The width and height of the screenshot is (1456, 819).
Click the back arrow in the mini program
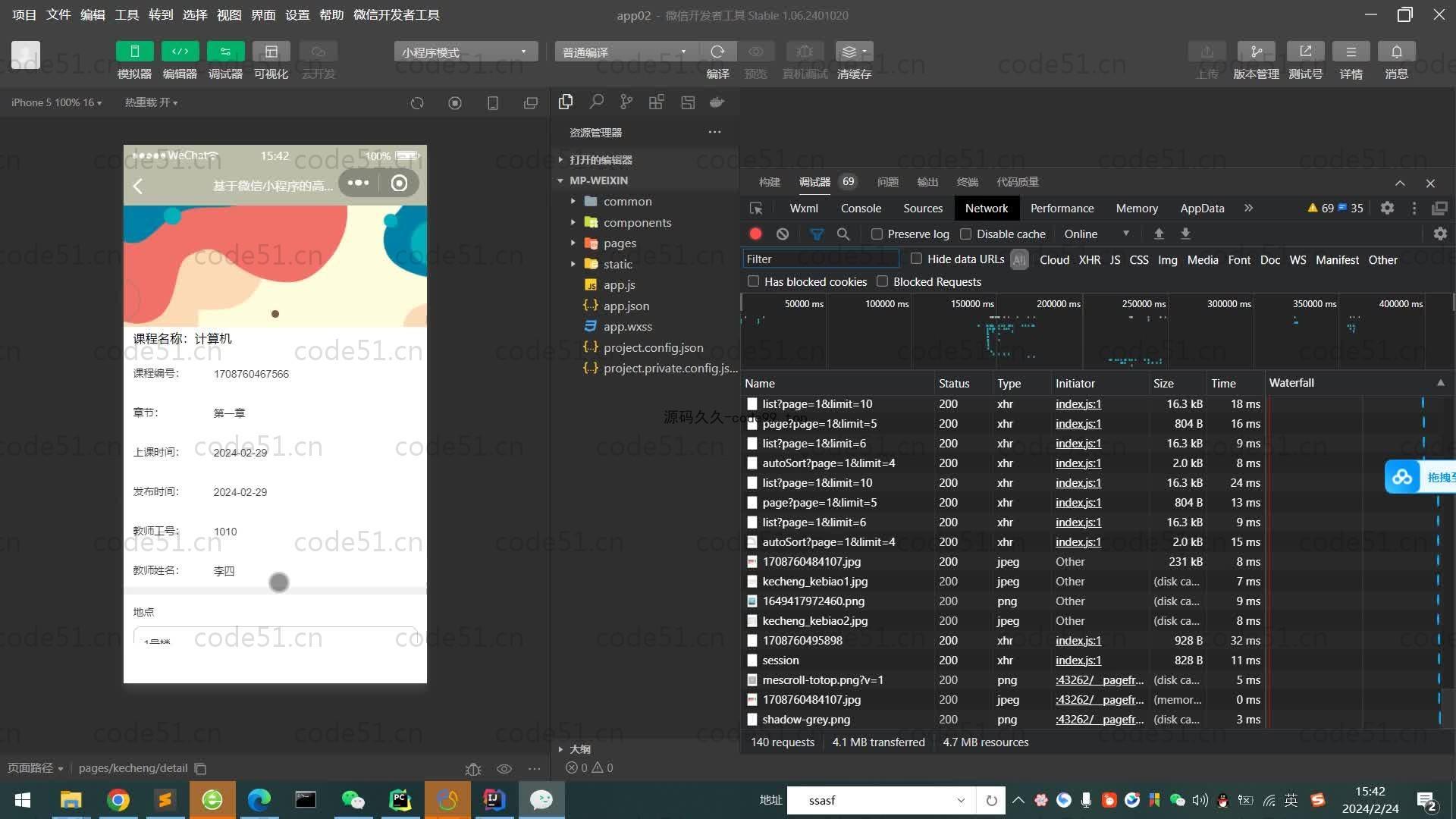pos(138,186)
